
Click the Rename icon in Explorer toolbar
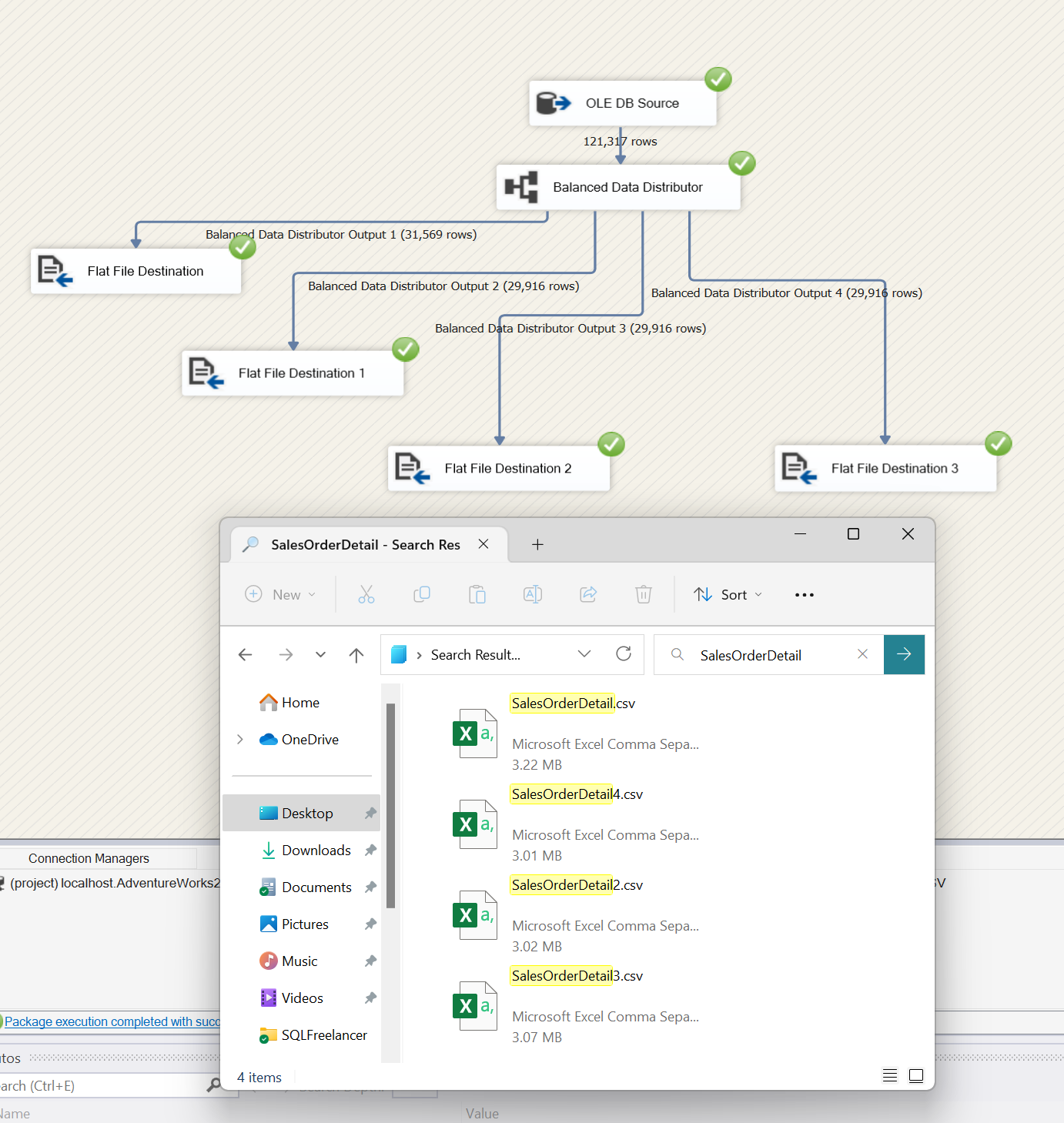tap(533, 594)
